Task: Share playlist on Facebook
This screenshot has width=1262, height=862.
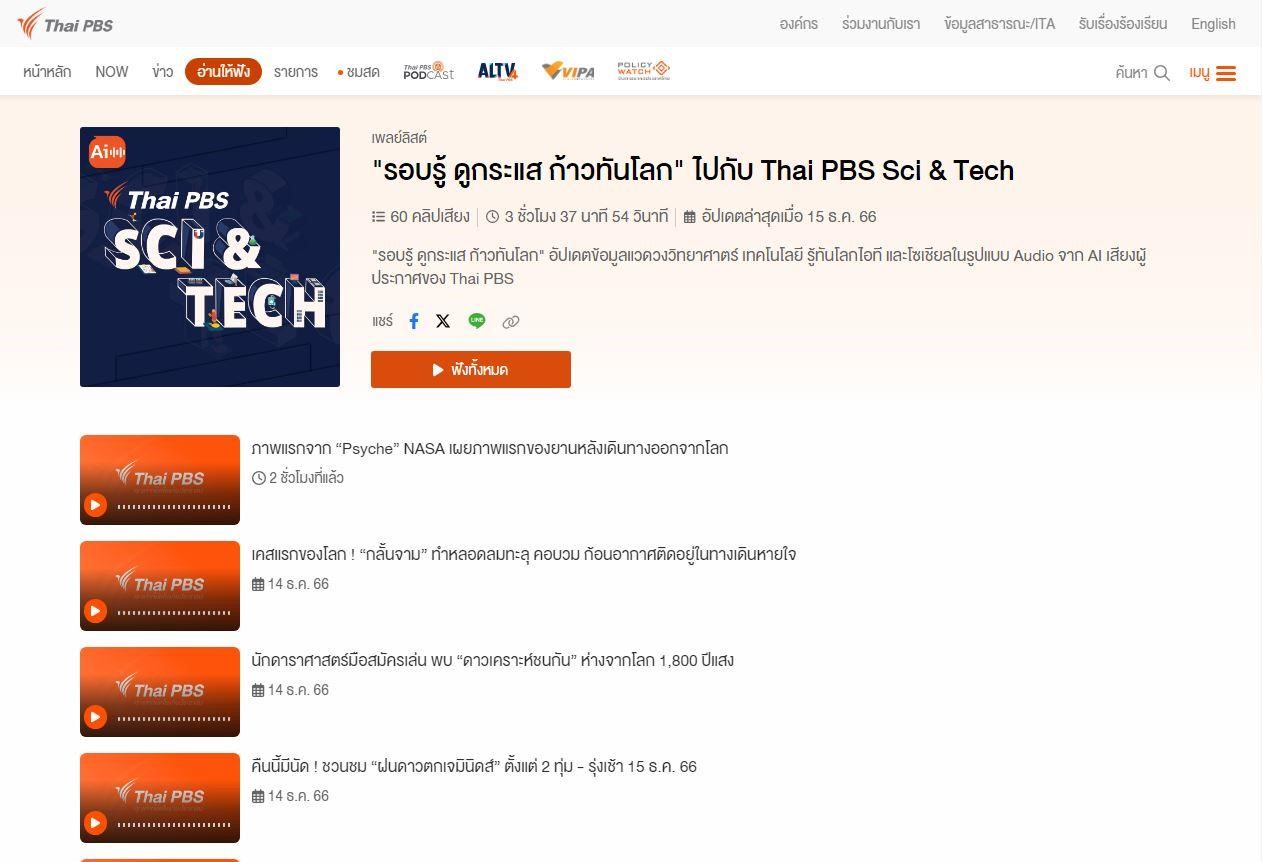Action: (x=414, y=321)
